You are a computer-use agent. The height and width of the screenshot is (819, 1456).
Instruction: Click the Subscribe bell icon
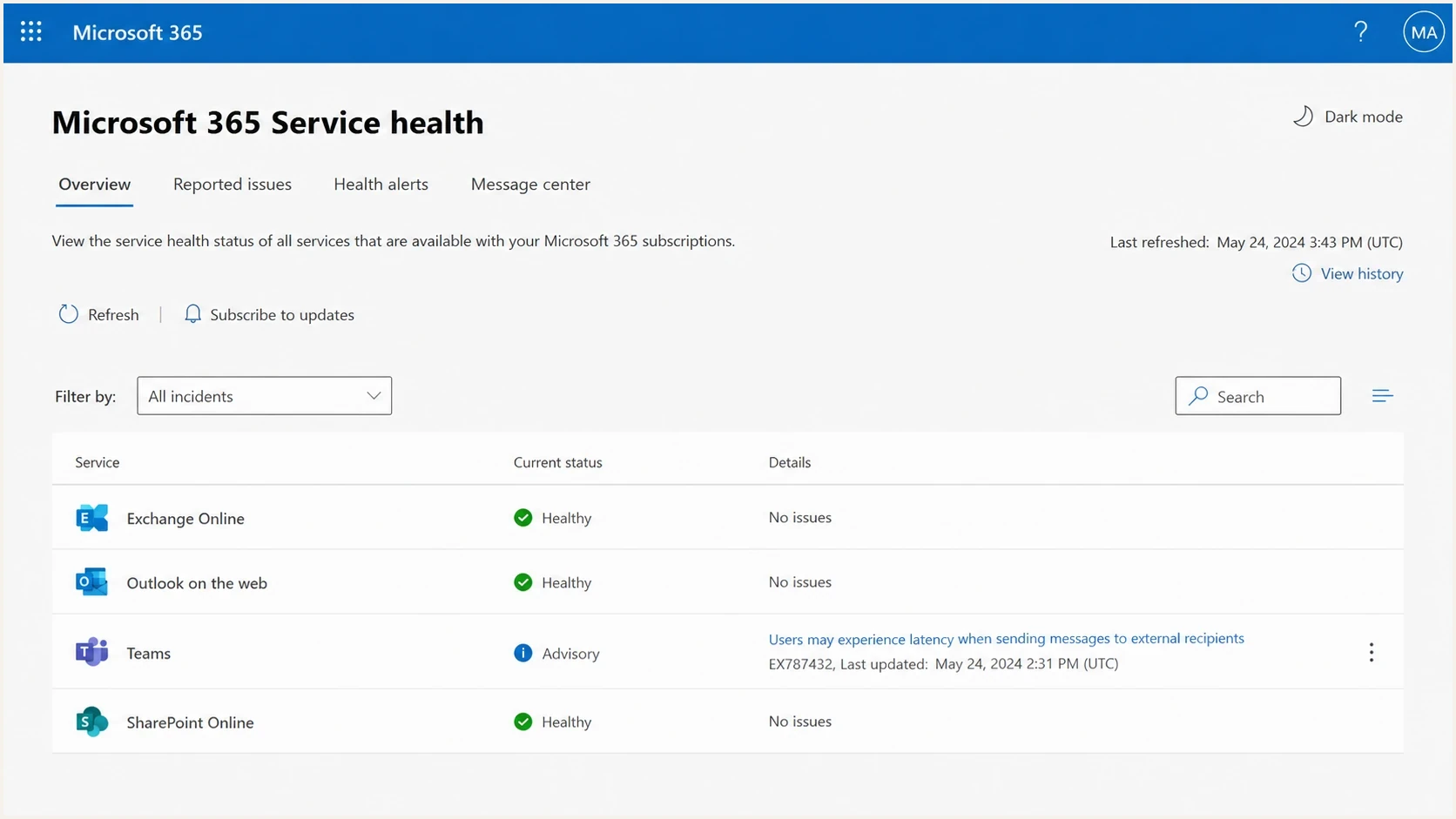[x=192, y=314]
